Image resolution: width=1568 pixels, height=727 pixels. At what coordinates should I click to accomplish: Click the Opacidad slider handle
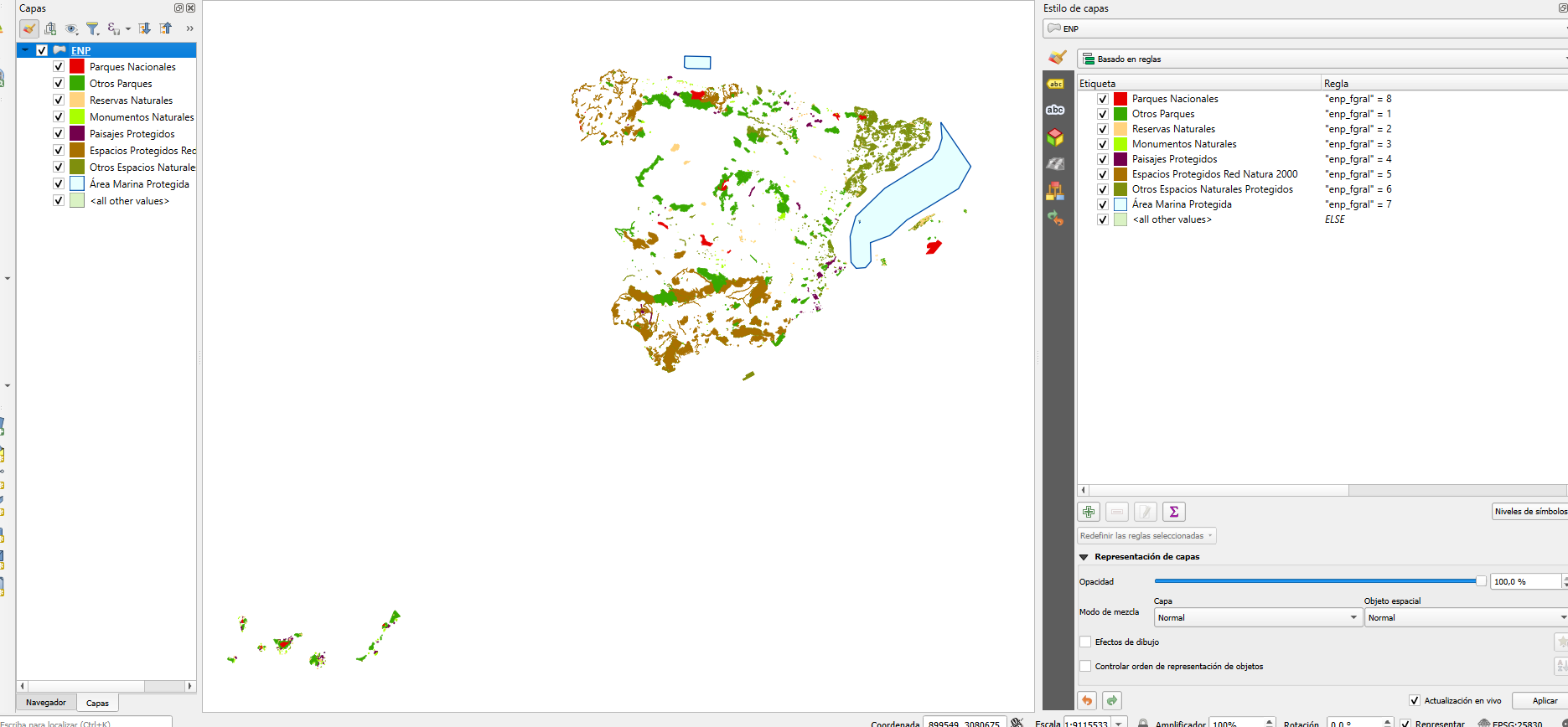(x=1481, y=581)
